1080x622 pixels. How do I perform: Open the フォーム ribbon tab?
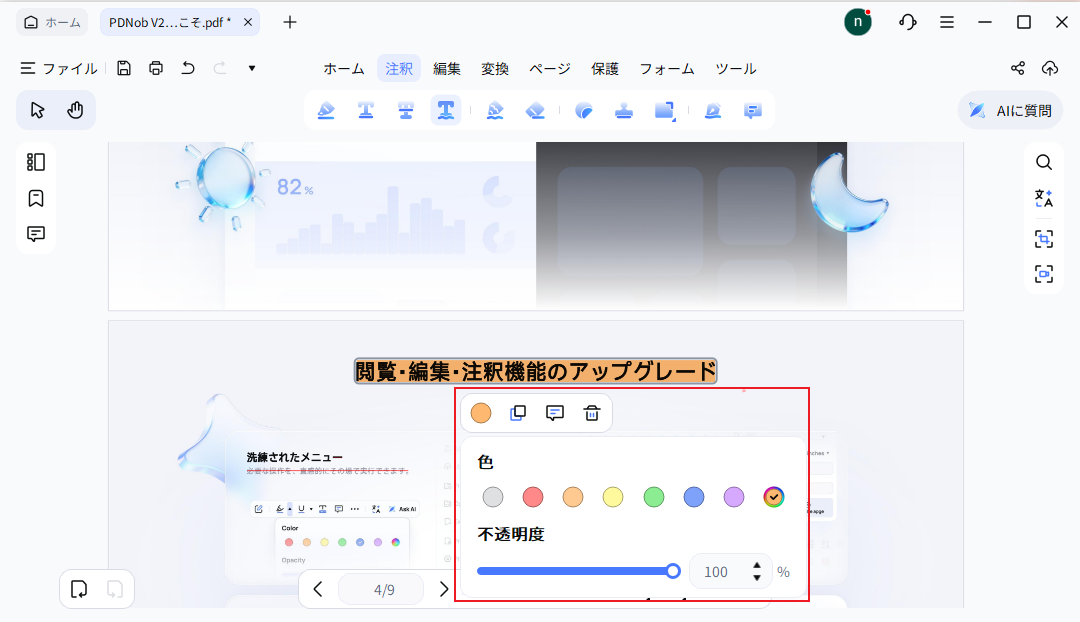(x=666, y=68)
